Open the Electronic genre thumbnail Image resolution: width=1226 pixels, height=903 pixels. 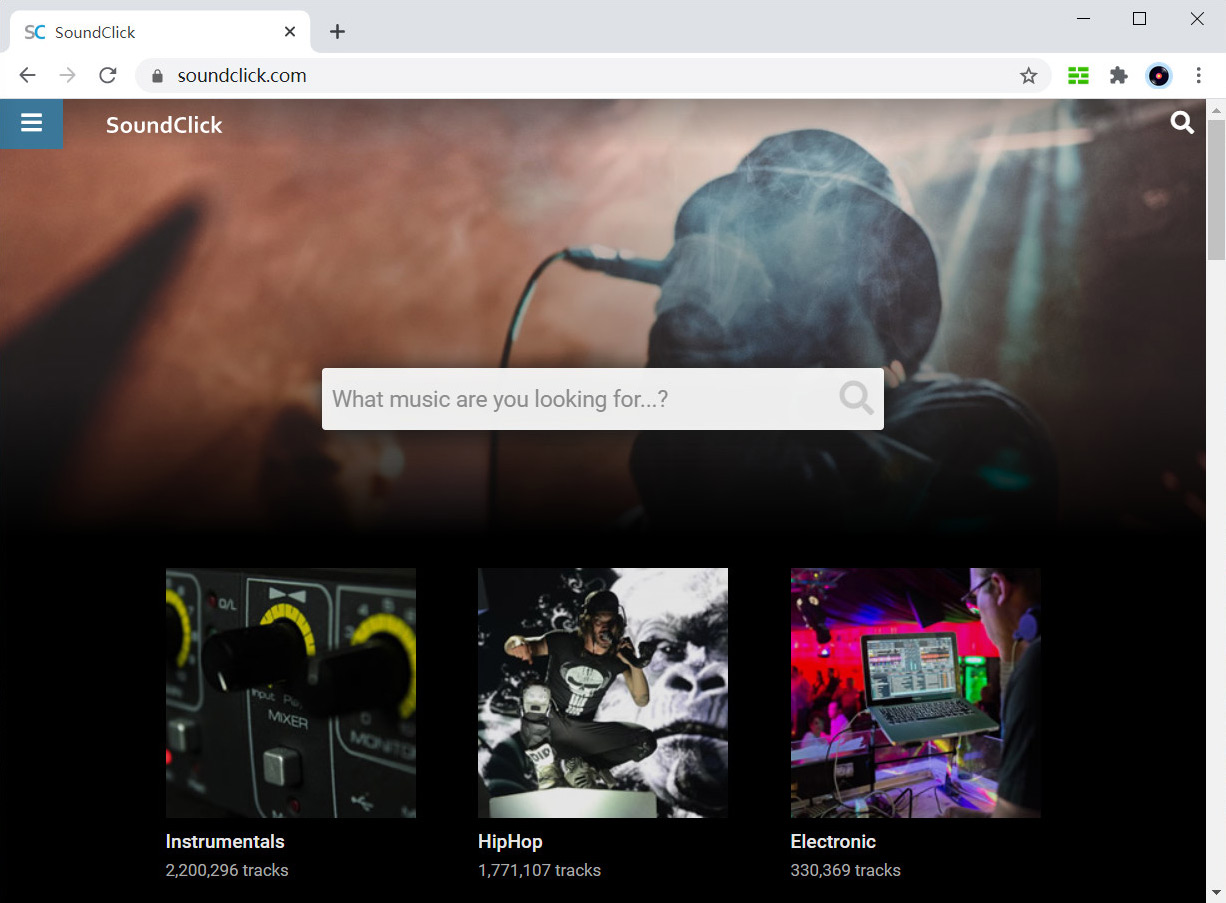tap(915, 693)
